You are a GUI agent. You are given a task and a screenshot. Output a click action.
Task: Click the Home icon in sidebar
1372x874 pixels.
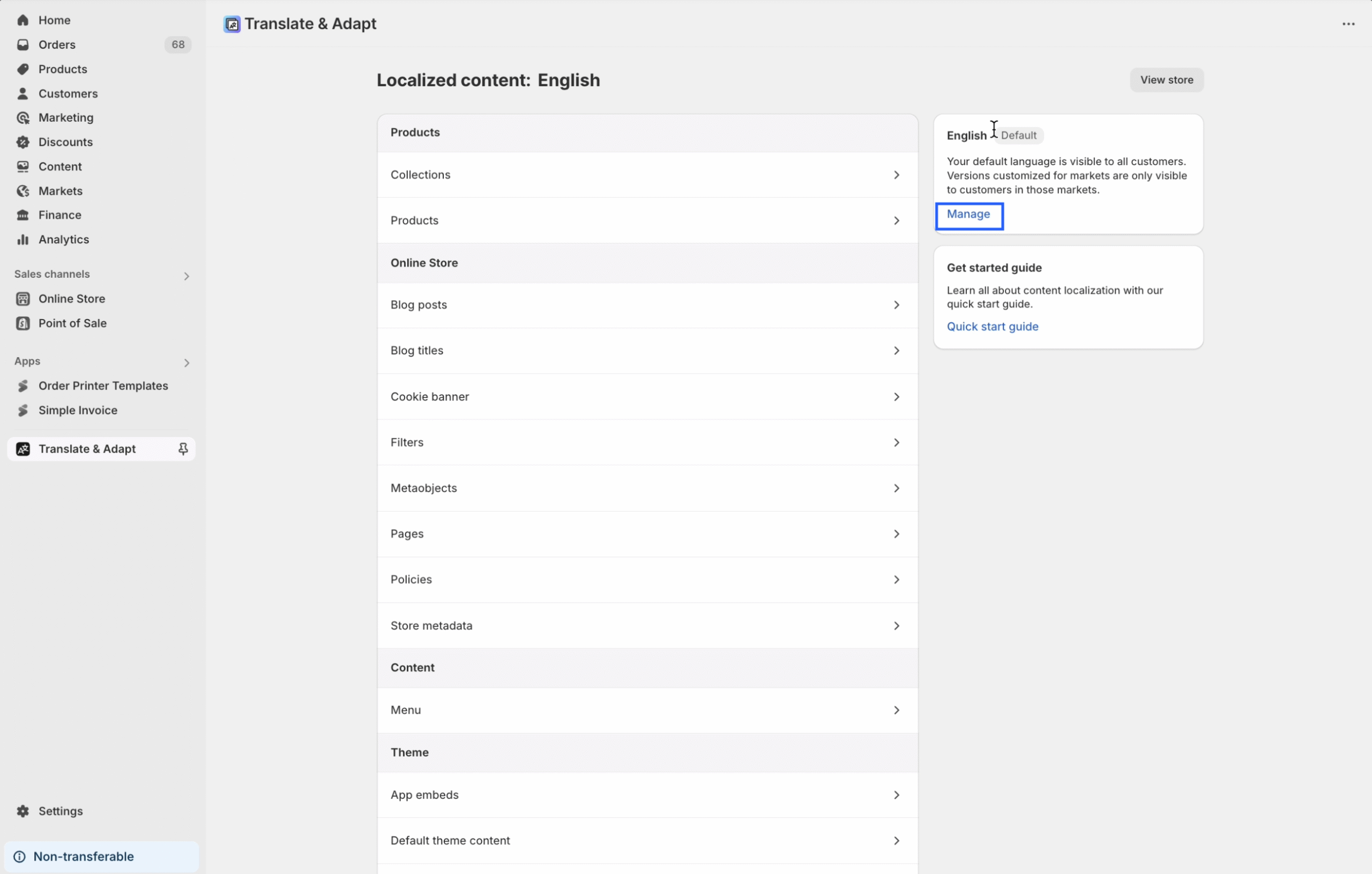[x=23, y=20]
